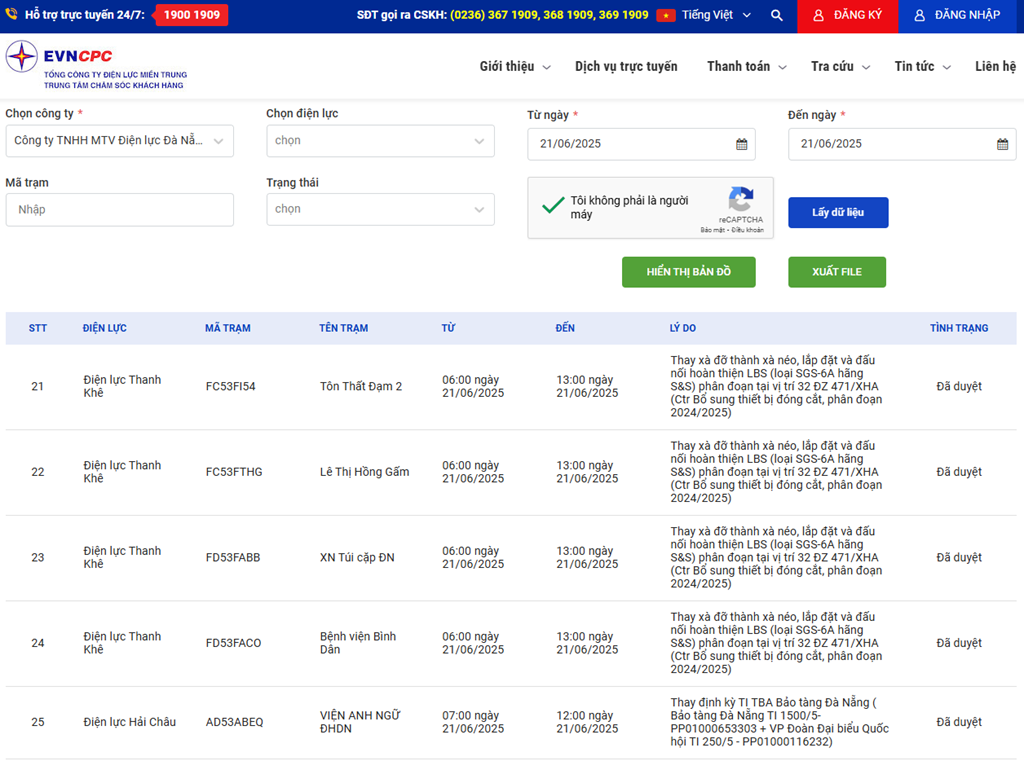
Task: Click the ĐĂNG KÝ register button
Action: tap(847, 16)
